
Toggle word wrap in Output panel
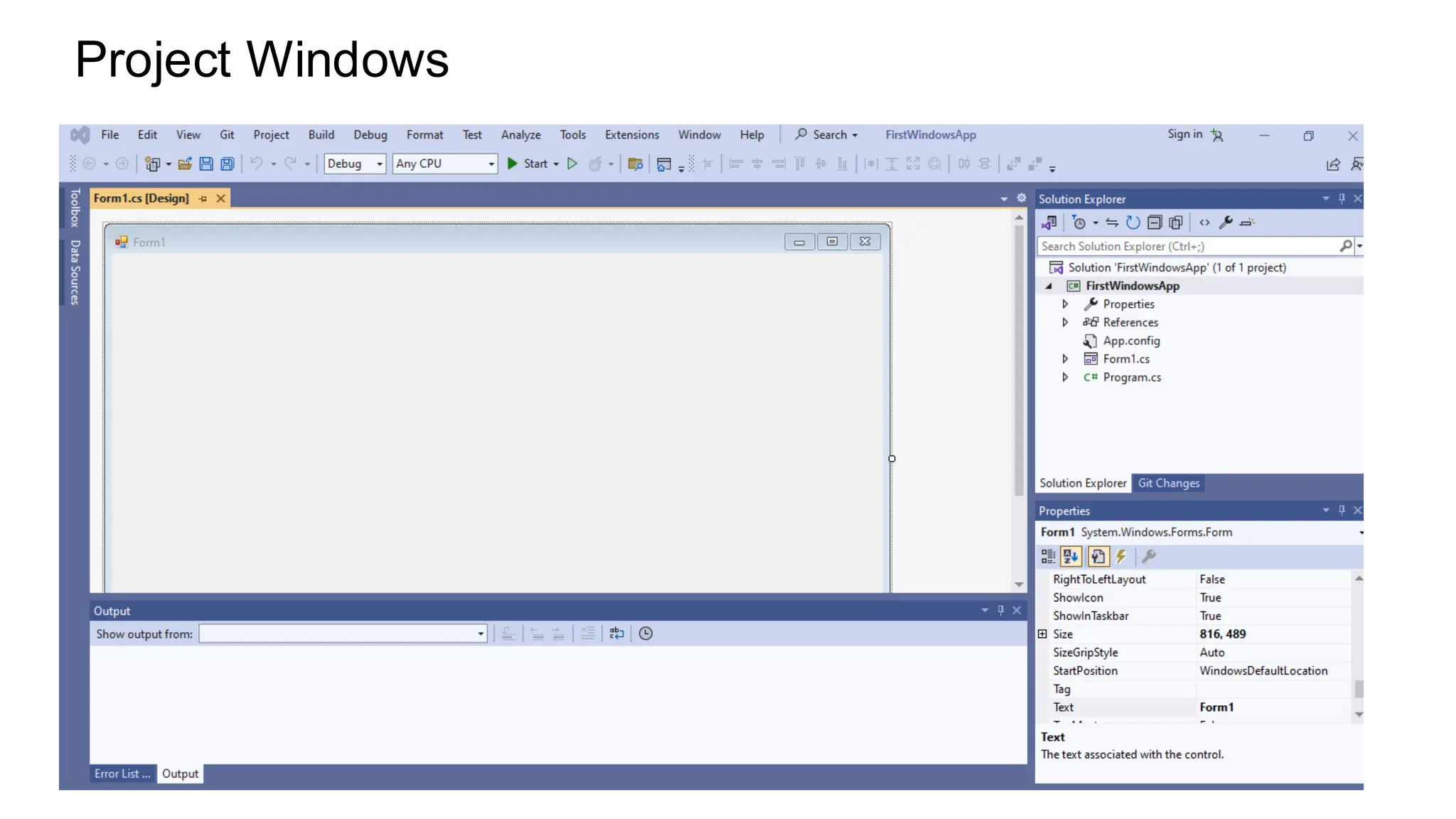[616, 633]
